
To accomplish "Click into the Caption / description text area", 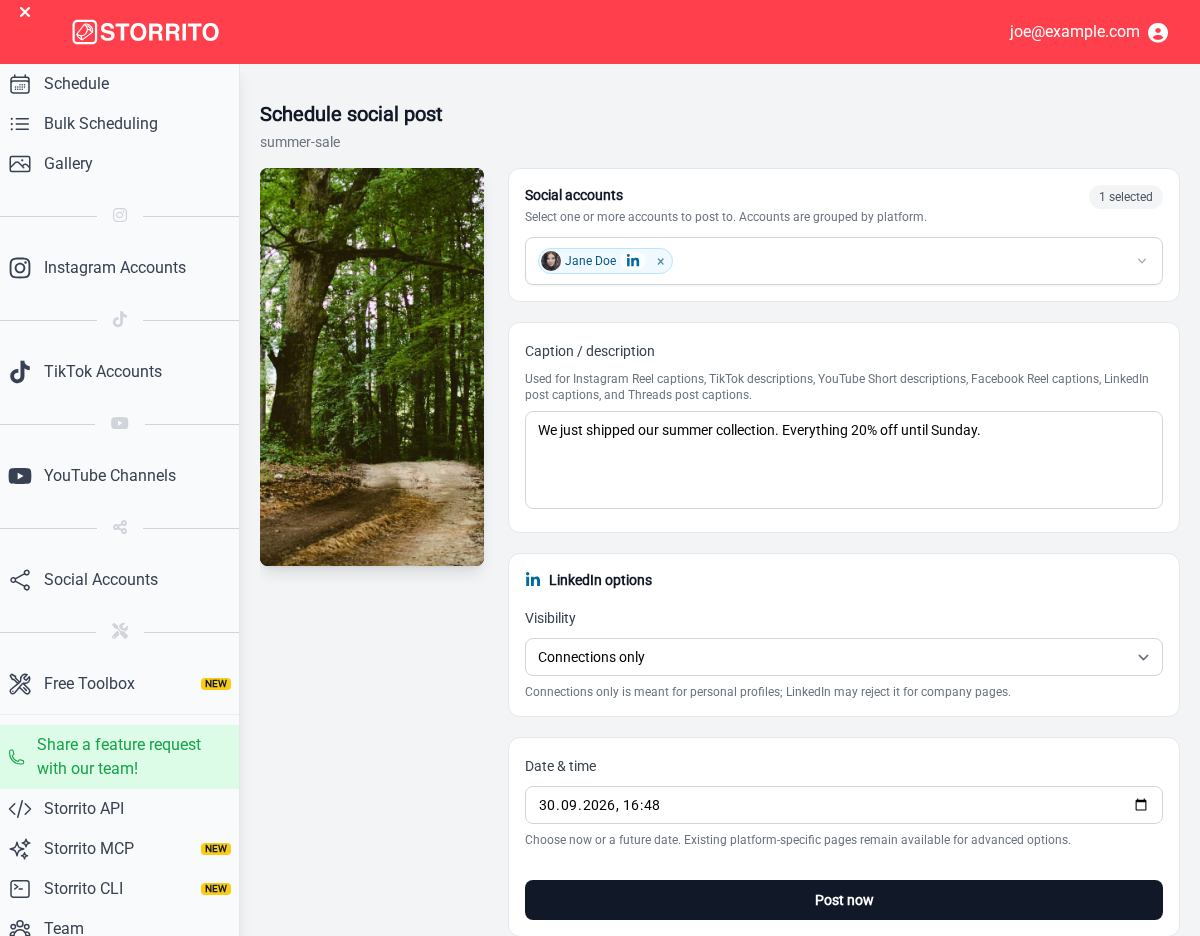I will point(844,460).
